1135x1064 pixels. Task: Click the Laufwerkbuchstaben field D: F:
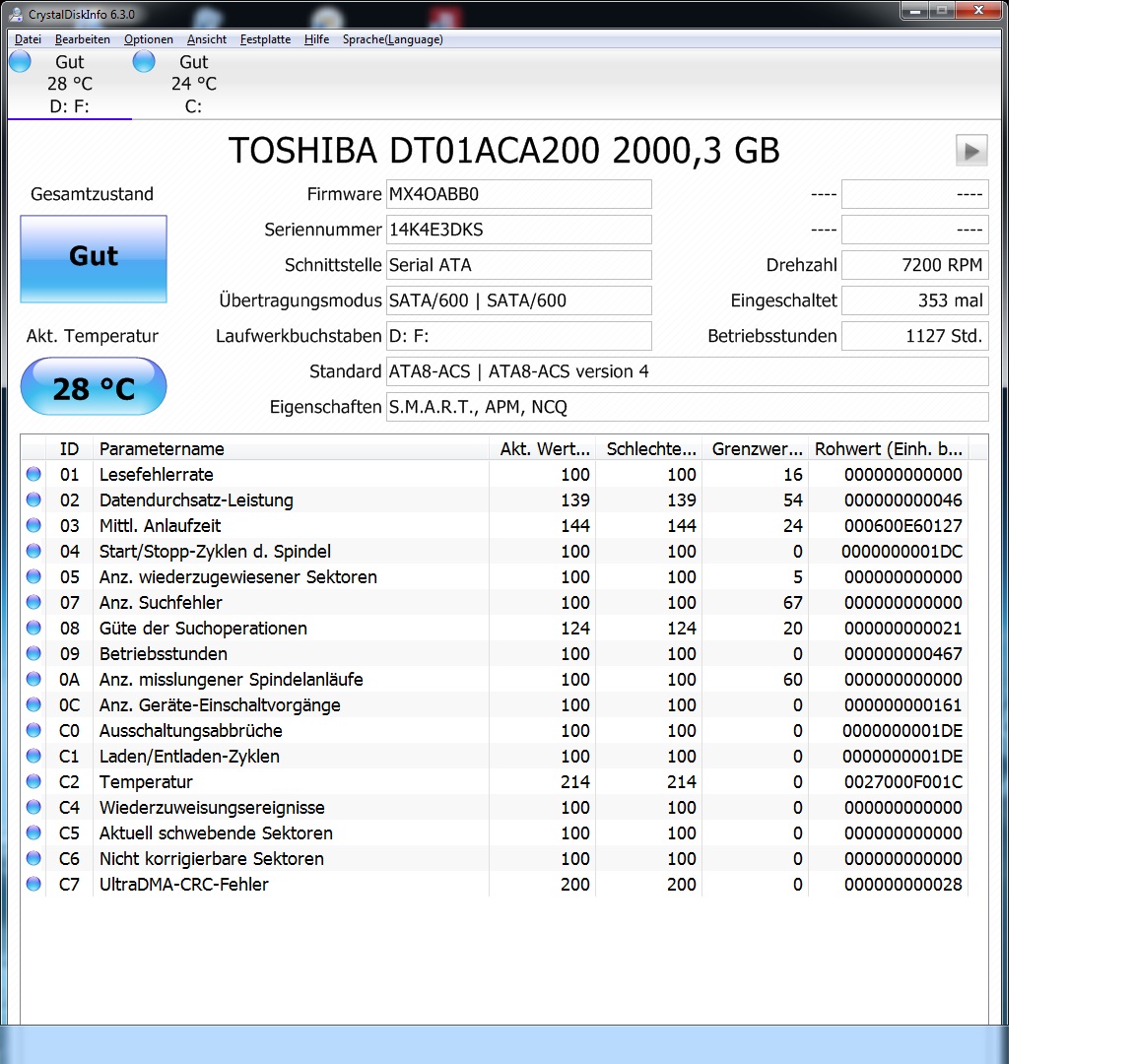click(518, 336)
